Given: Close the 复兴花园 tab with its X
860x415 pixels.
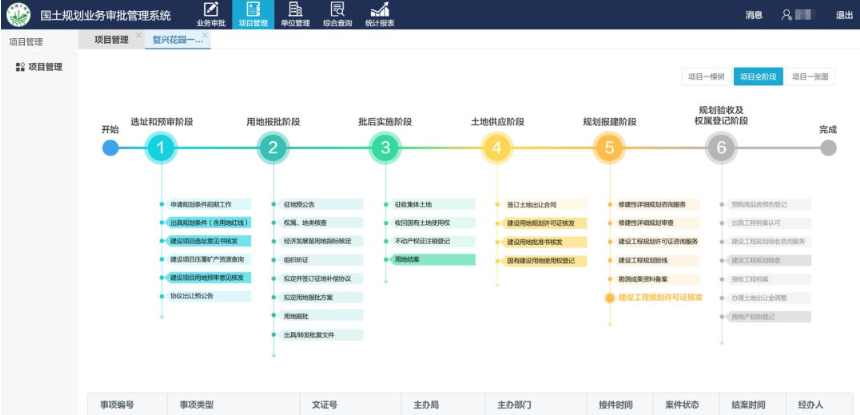Looking at the screenshot, I should click(x=205, y=35).
